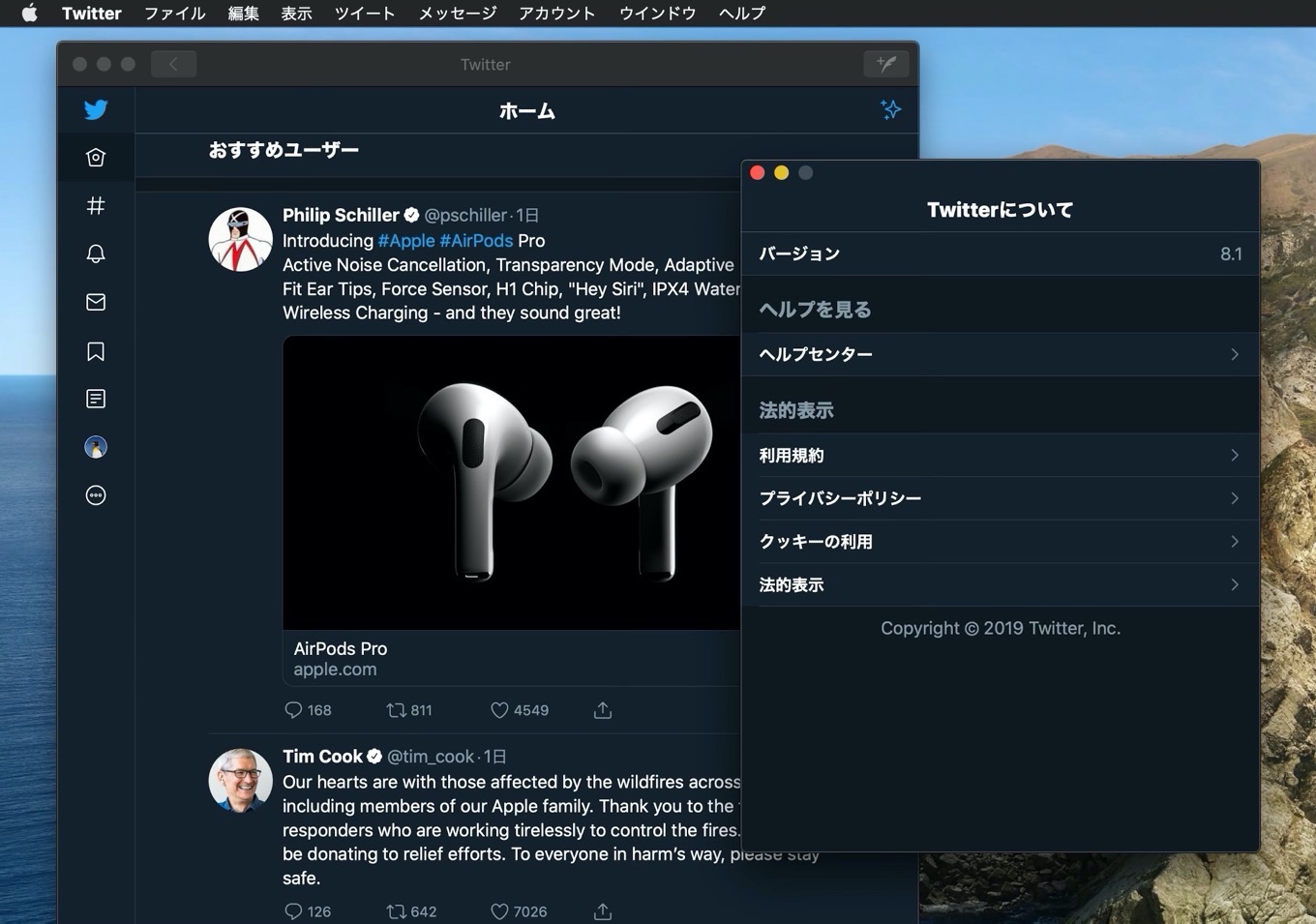Open Notifications bell icon in sidebar

[x=96, y=253]
